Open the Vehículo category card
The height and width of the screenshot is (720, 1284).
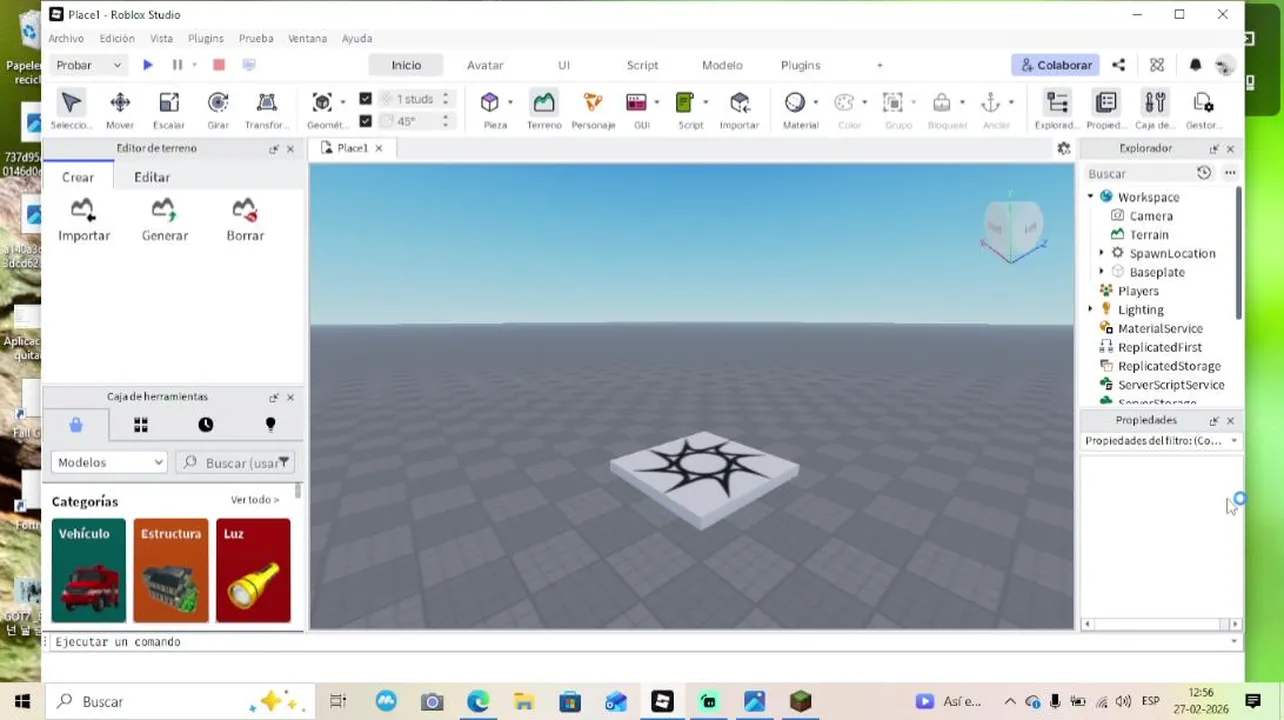coord(89,570)
